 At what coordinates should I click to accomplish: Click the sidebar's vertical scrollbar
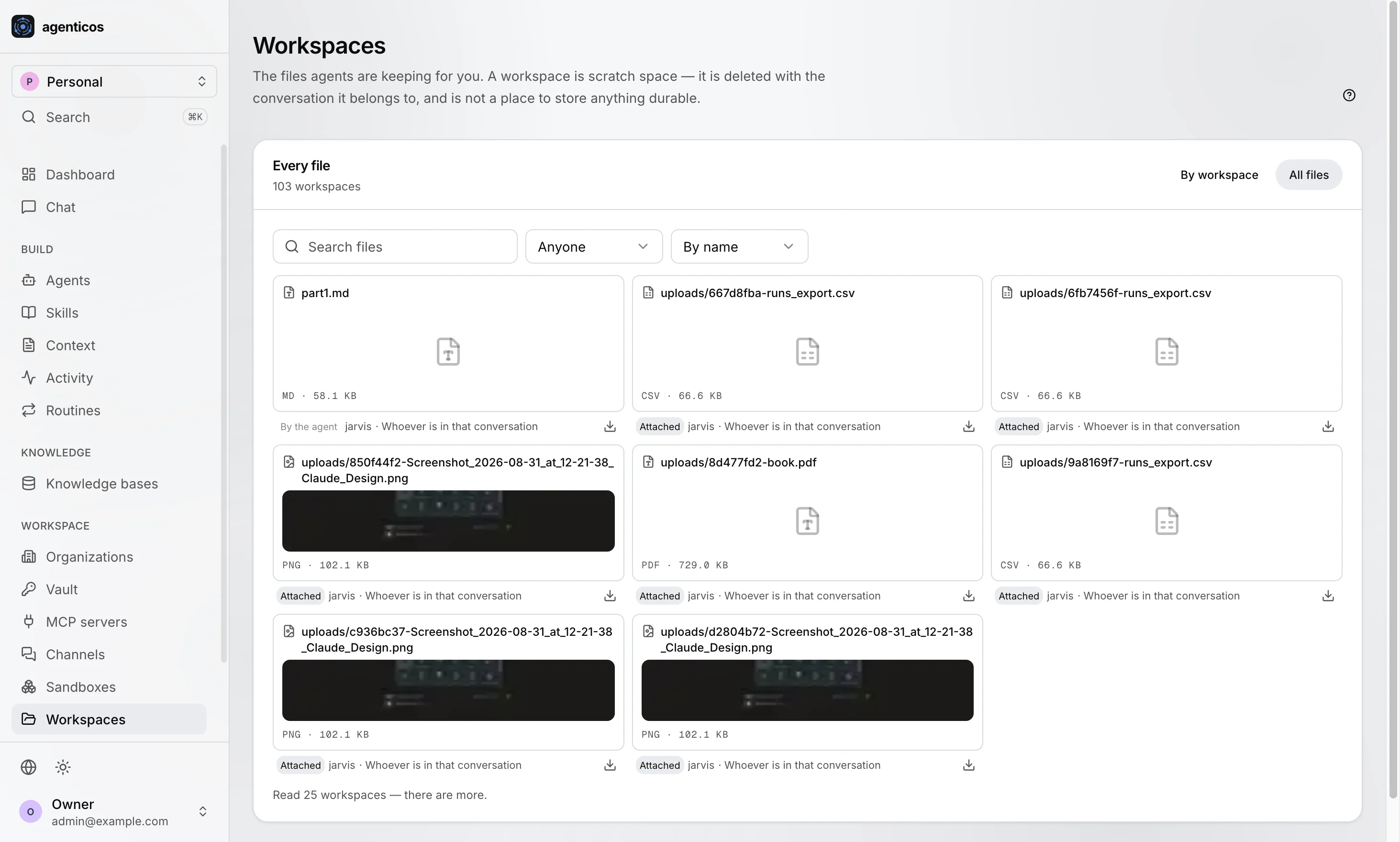click(x=223, y=403)
